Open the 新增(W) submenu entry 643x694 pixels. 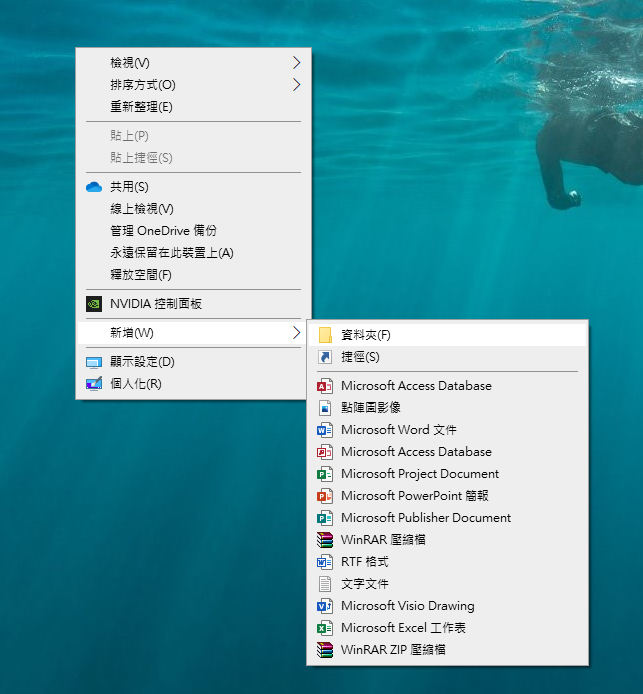click(x=193, y=333)
